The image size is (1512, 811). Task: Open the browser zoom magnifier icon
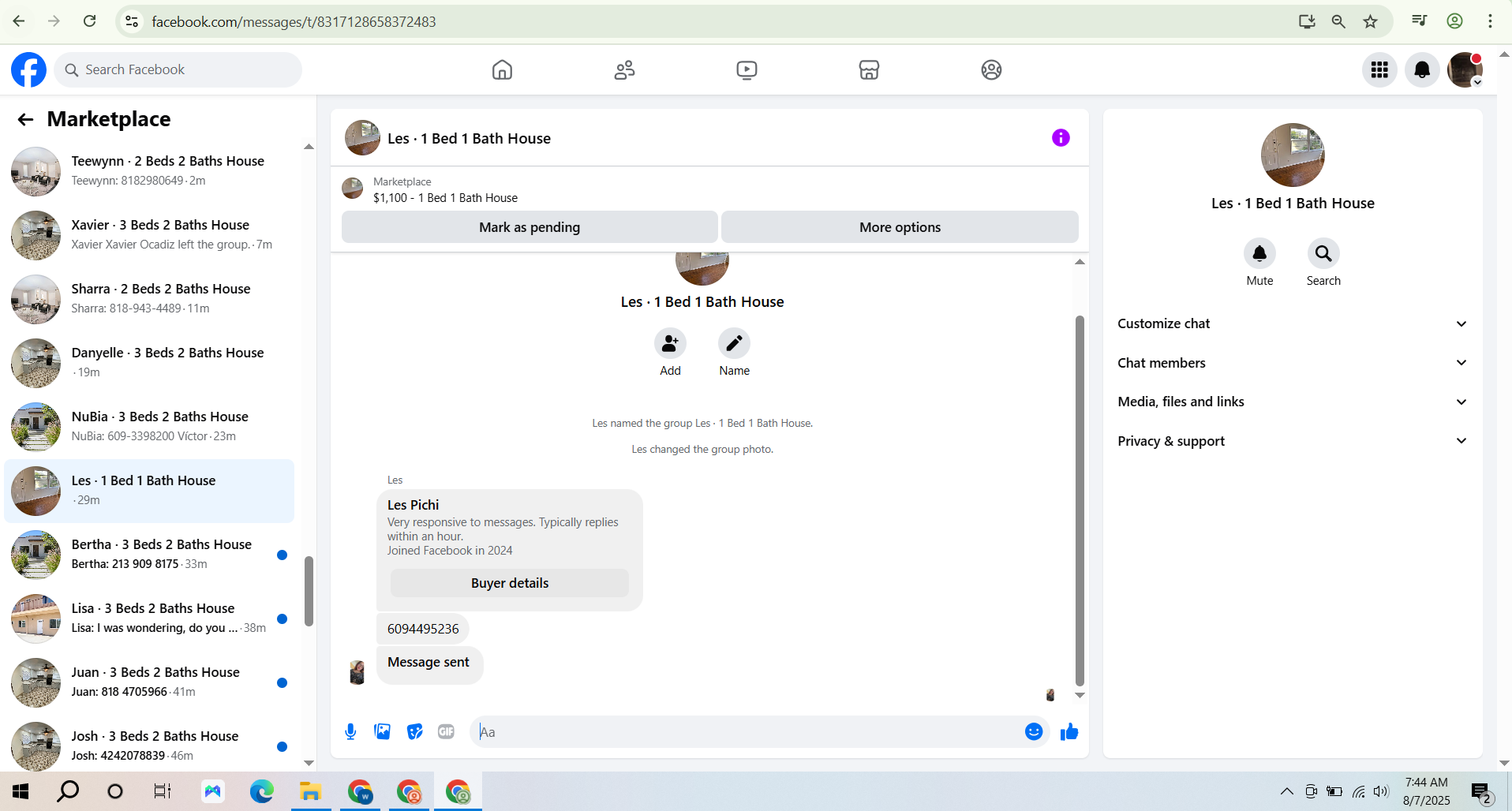pos(1338,21)
